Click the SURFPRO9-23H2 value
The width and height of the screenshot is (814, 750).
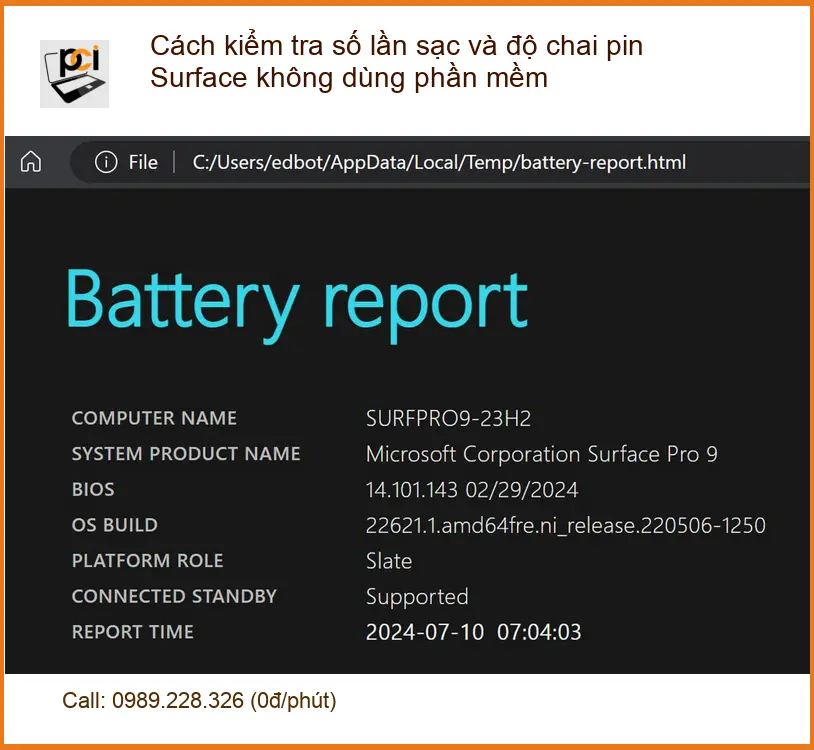click(449, 418)
